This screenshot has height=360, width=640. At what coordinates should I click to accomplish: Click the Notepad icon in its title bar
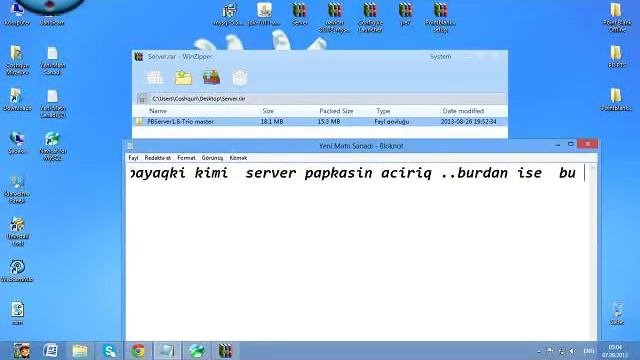[x=131, y=146]
